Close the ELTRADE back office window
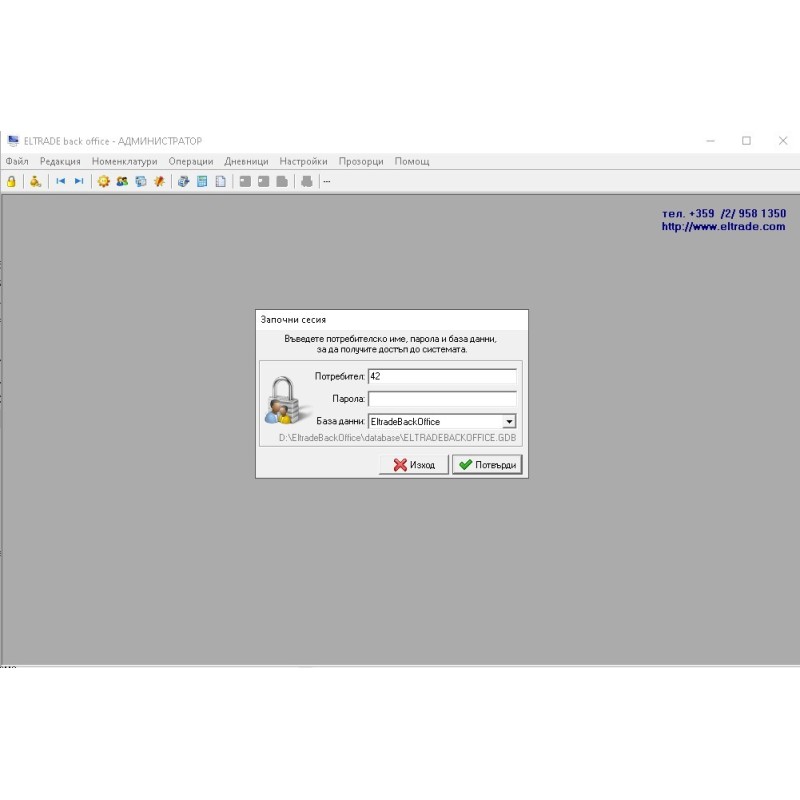Image resolution: width=800 pixels, height=800 pixels. (x=783, y=141)
